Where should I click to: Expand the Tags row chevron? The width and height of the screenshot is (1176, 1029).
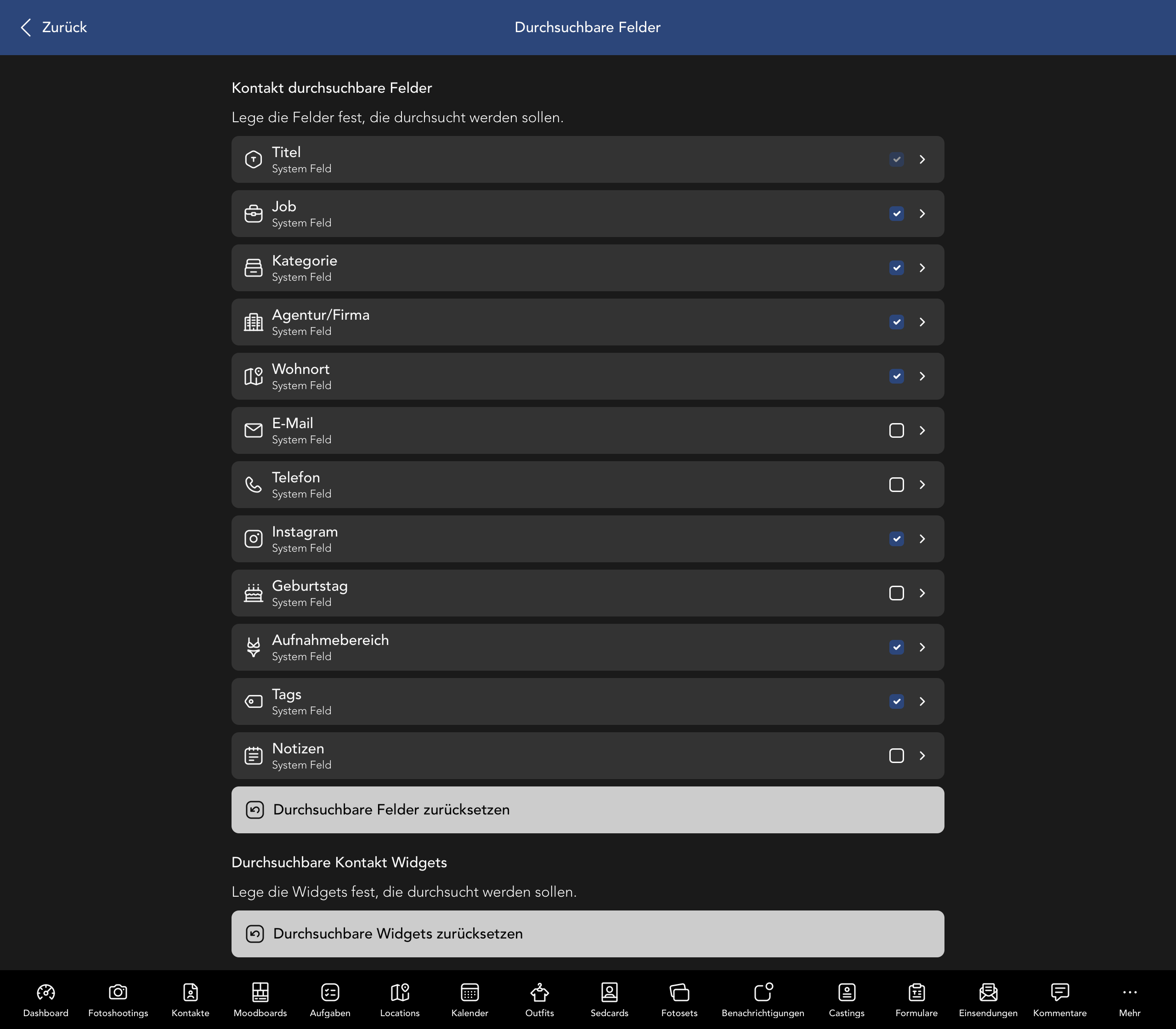coord(922,702)
